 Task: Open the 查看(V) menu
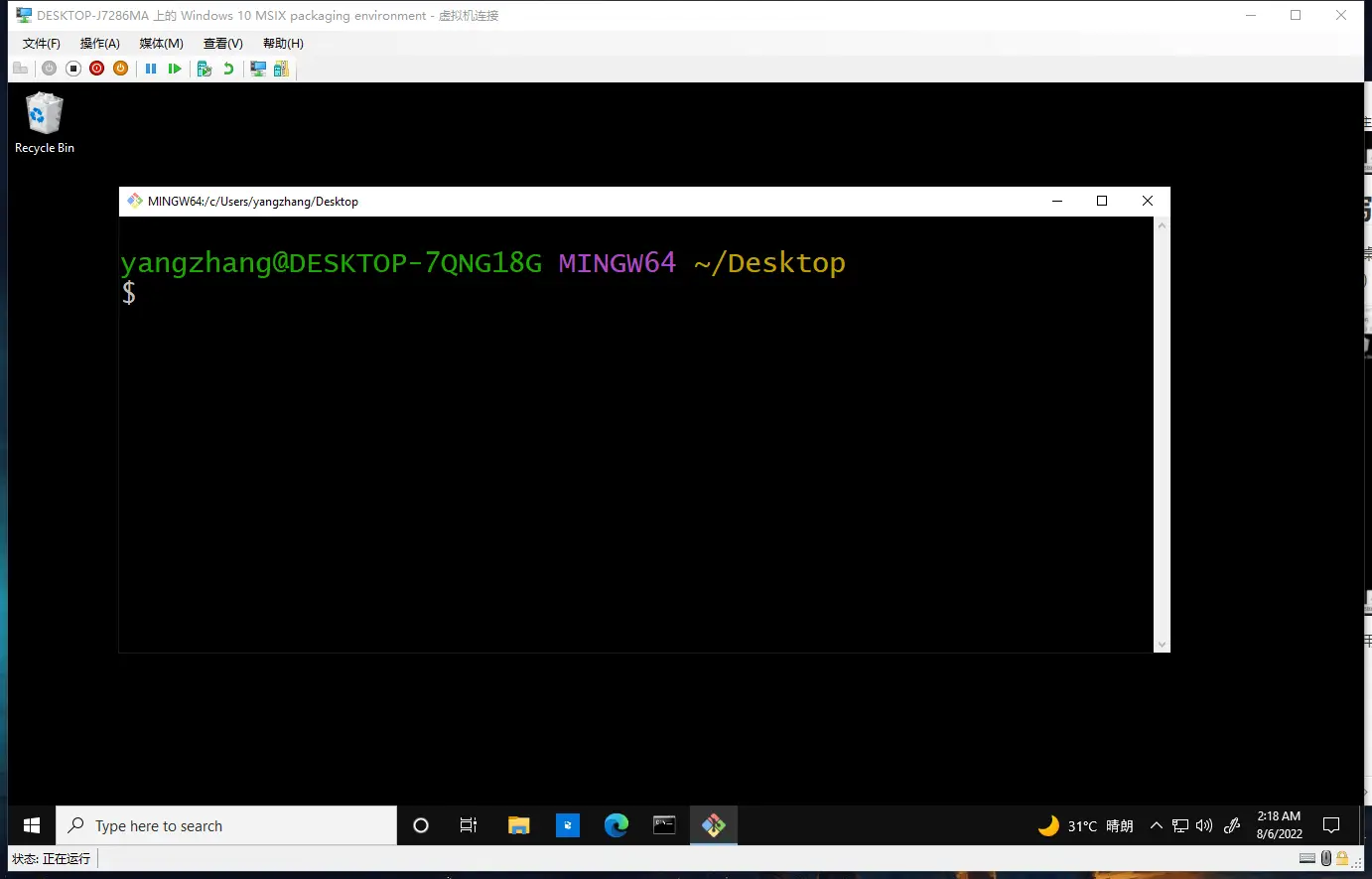point(222,44)
